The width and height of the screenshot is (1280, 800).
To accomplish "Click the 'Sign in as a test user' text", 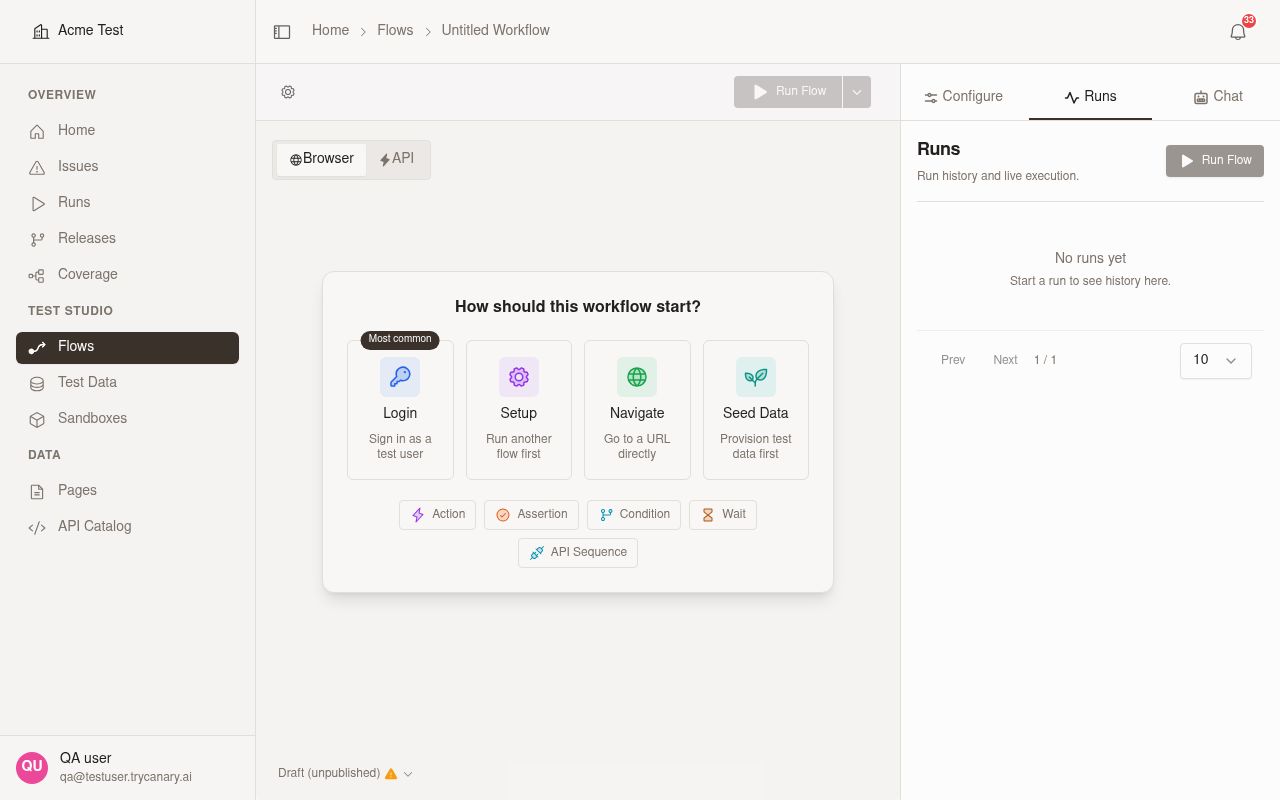I will 400,446.
